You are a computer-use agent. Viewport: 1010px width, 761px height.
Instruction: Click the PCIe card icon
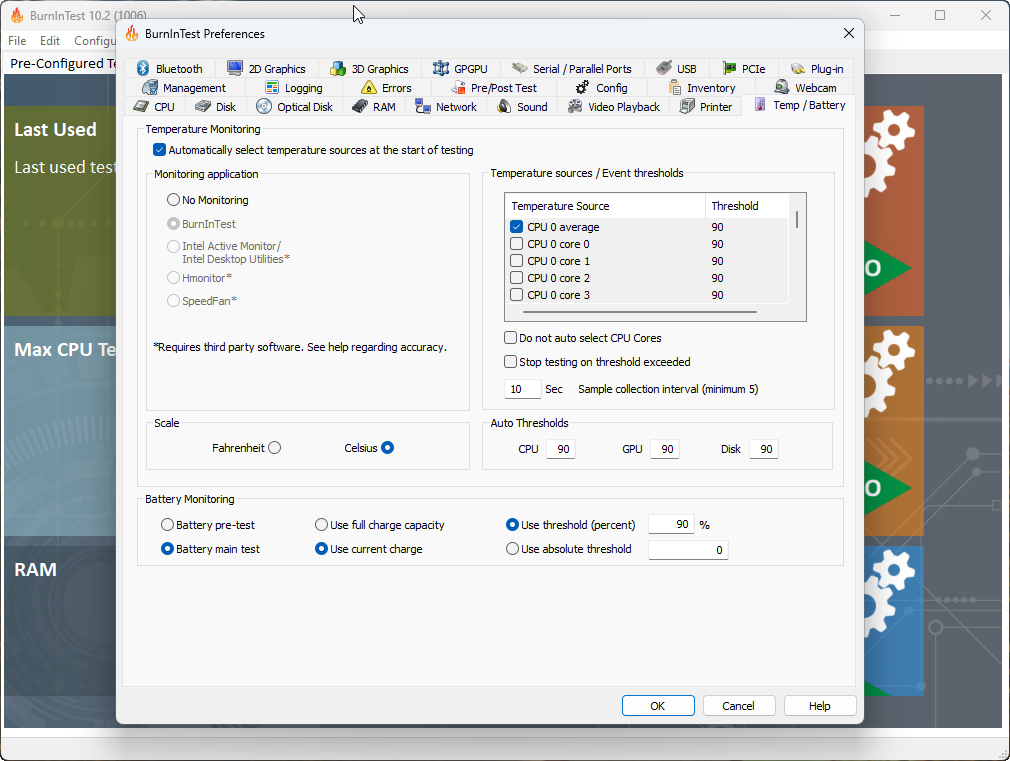point(729,68)
